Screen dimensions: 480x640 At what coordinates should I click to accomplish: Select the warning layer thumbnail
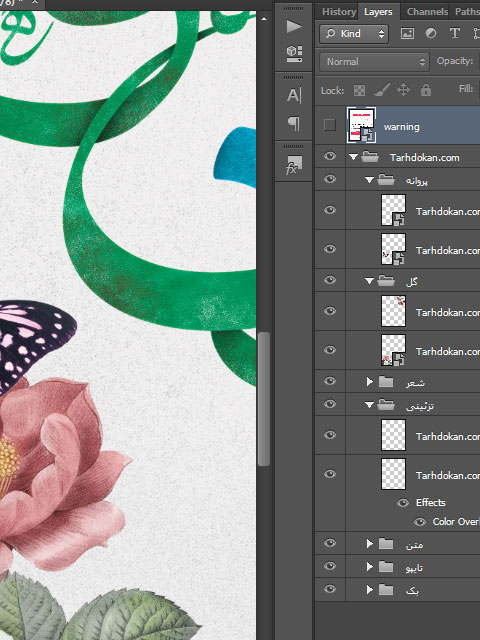[x=361, y=125]
